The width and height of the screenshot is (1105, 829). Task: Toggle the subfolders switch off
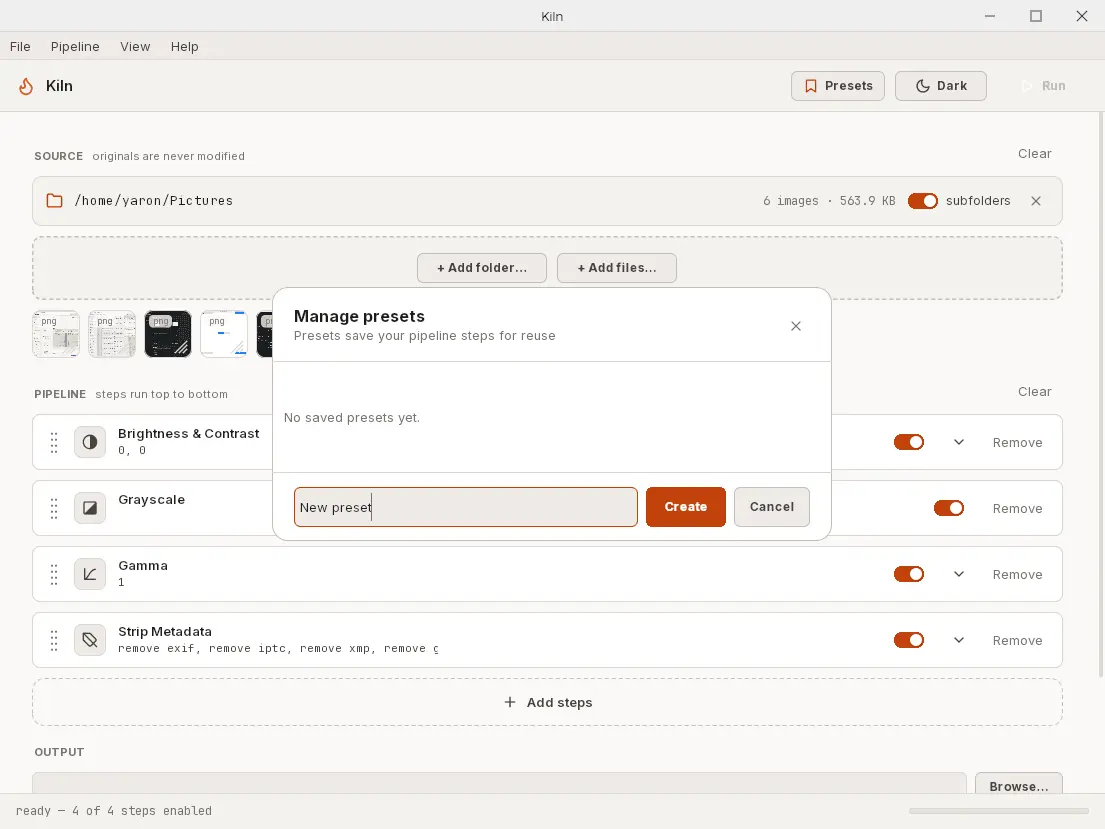point(922,201)
